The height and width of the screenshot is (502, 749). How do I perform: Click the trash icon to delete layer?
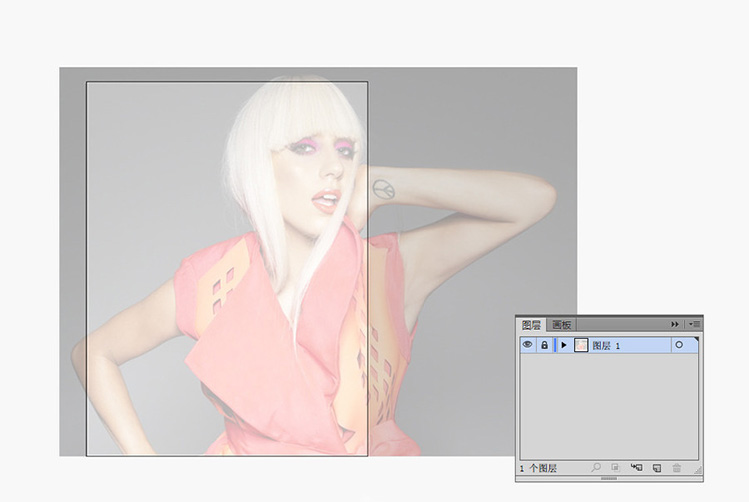pyautogui.click(x=677, y=468)
